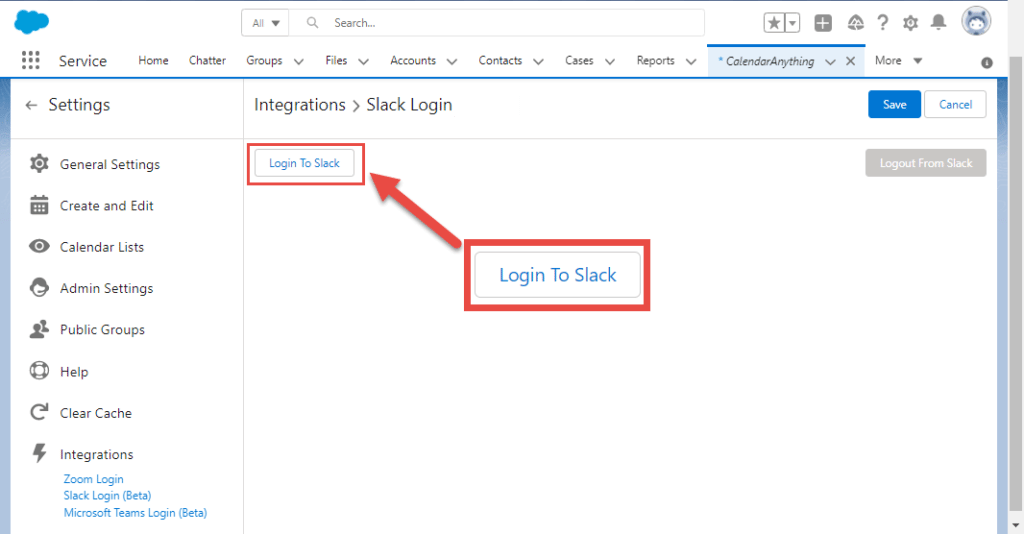Click the Logout From Slack button

click(x=926, y=163)
